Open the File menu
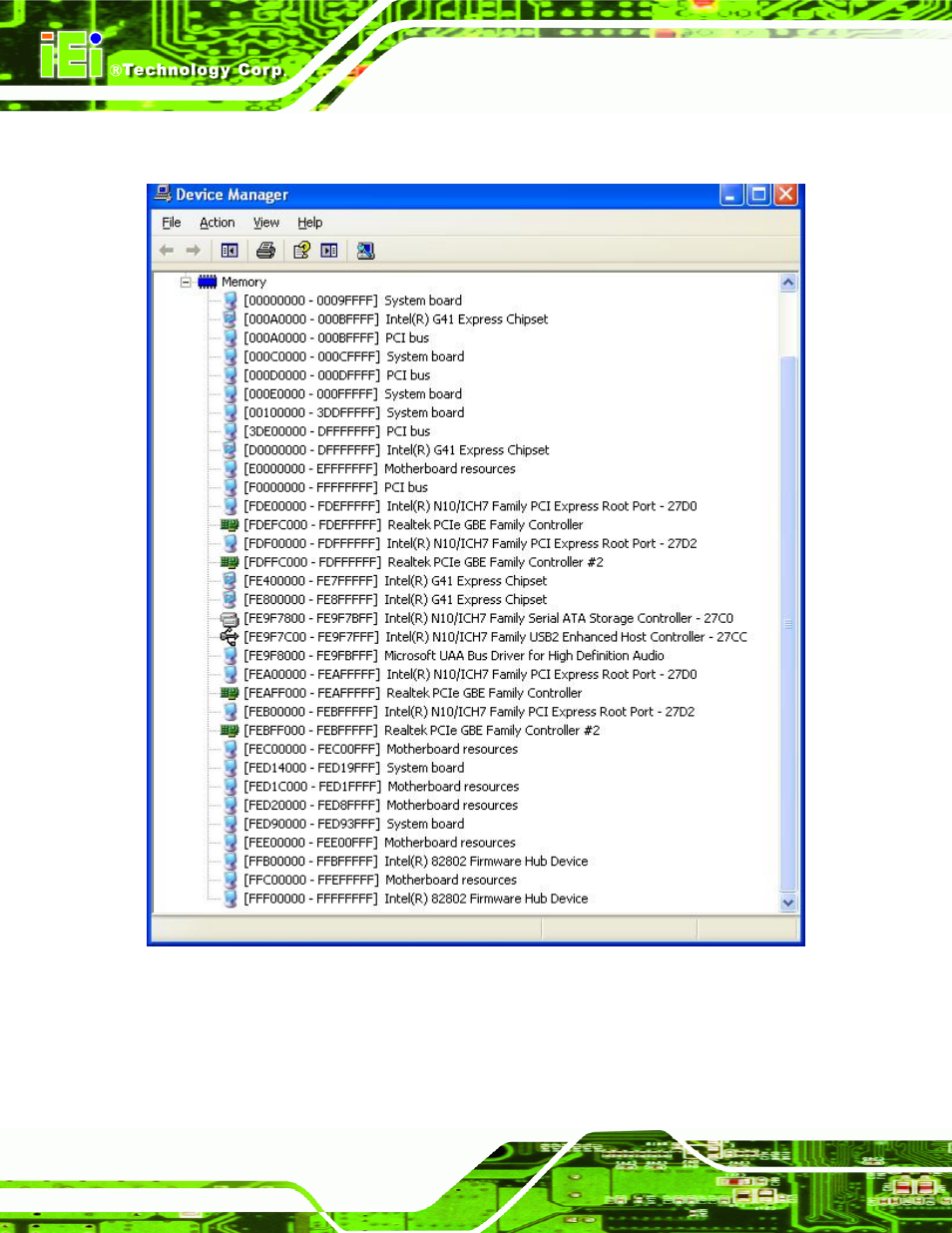The image size is (952, 1233). coord(172,223)
